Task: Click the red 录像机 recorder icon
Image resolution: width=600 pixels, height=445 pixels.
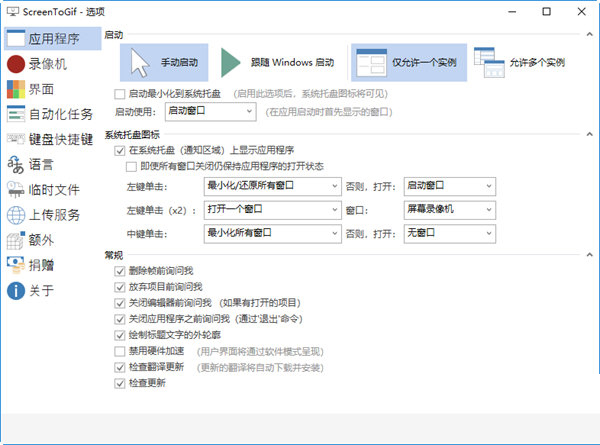Action: pos(16,64)
